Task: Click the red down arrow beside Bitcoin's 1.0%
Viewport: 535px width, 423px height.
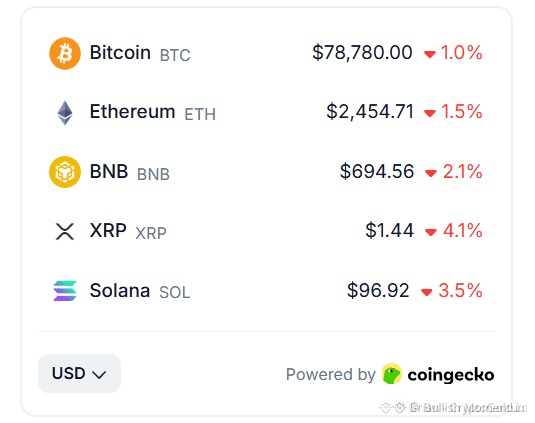Action: [x=430, y=54]
